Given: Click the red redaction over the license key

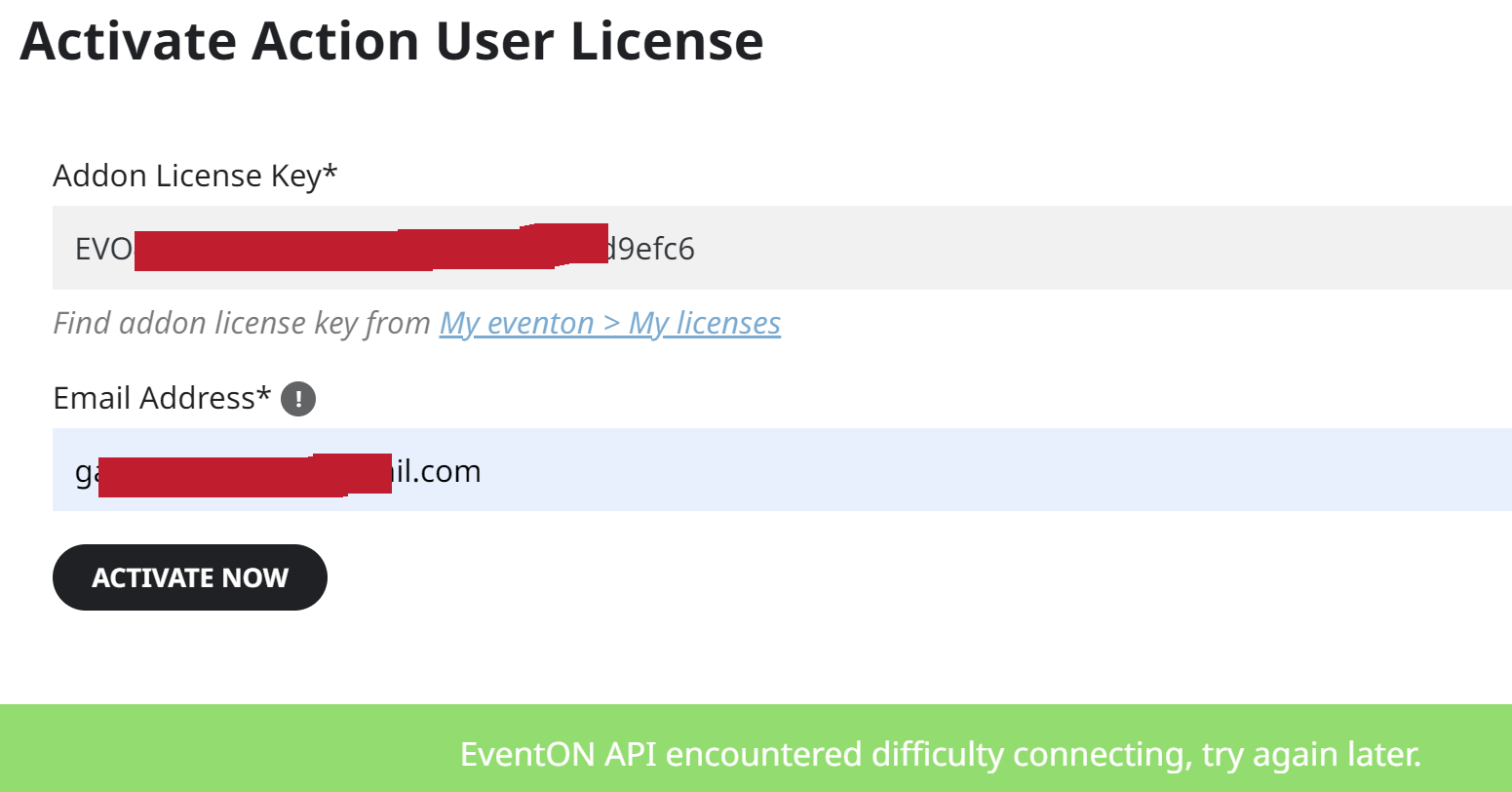Looking at the screenshot, I should 371,247.
